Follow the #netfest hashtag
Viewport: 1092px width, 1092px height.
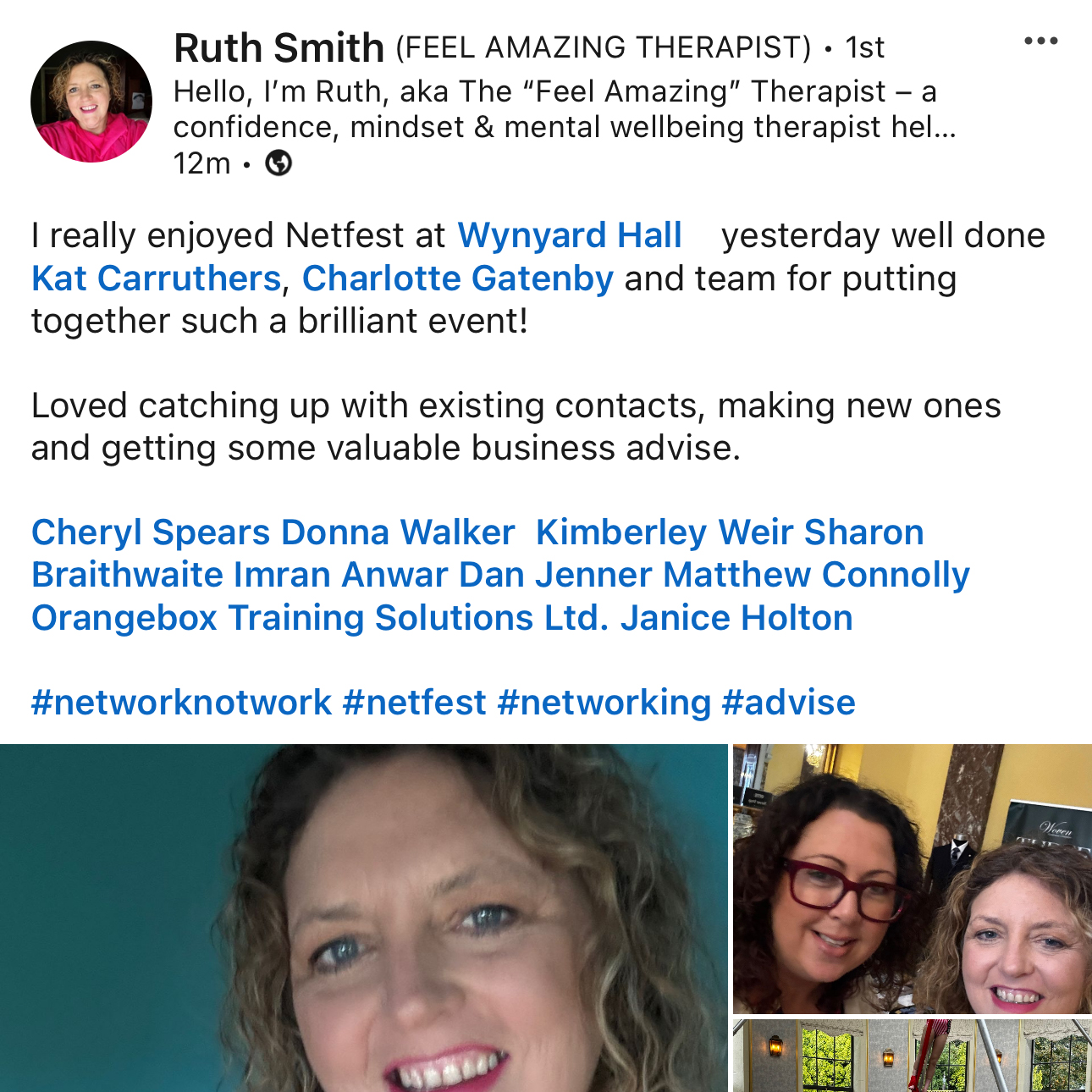(x=414, y=703)
